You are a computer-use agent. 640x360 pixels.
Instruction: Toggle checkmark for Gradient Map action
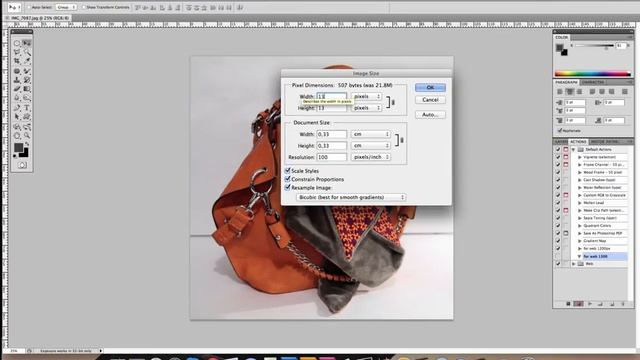[558, 241]
